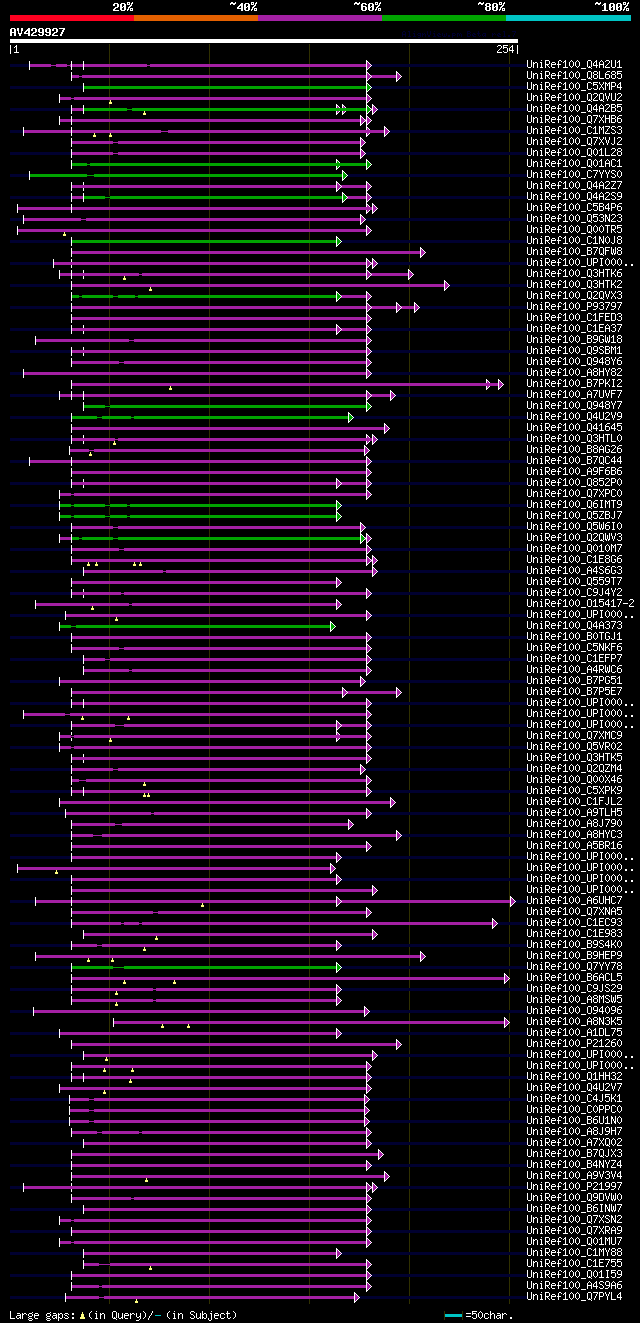Click the UniRef100_Q41645 label
640x1323 pixels.
coord(575,427)
